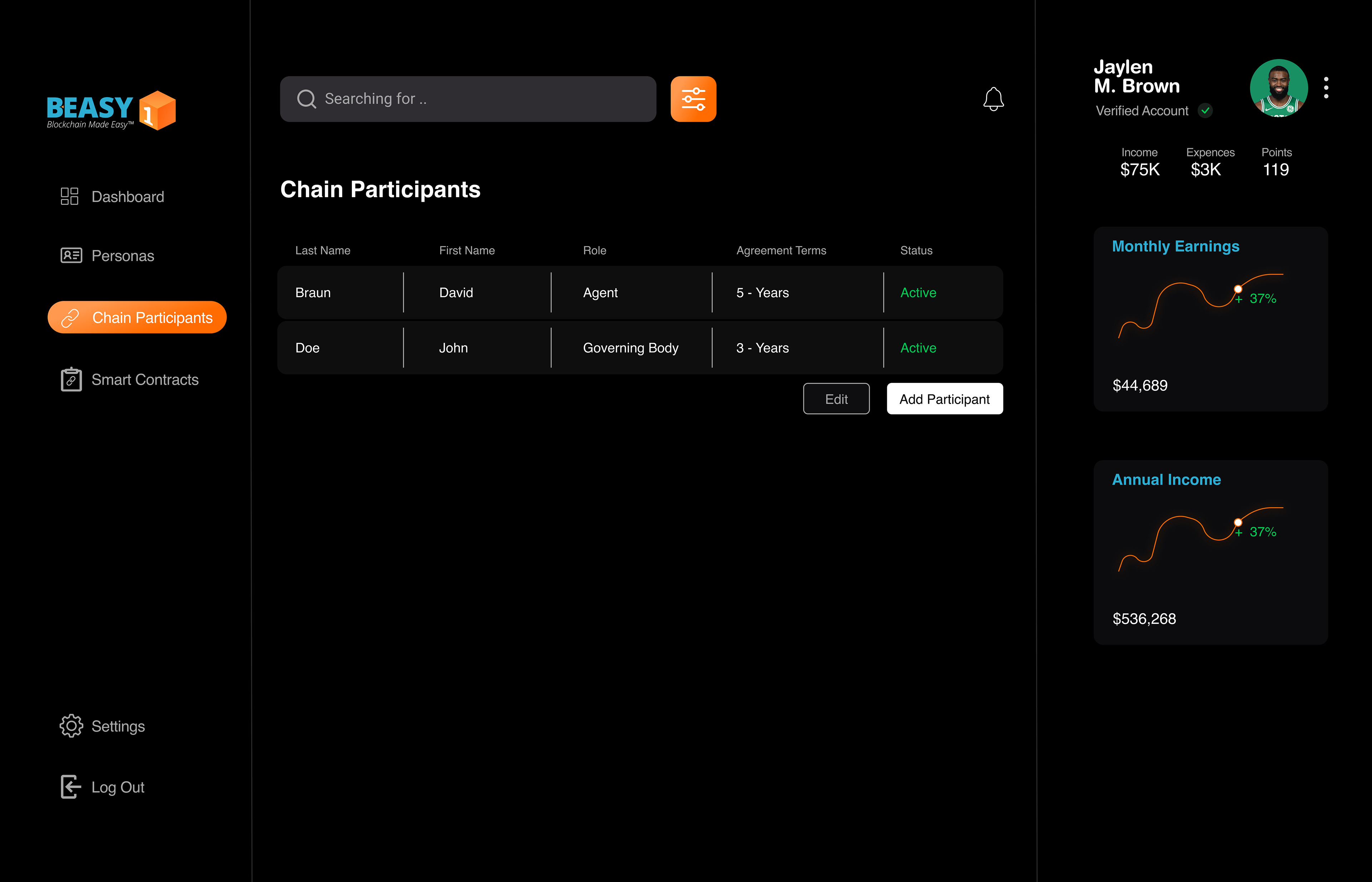1372x882 pixels.
Task: Click Jaylen Brown's profile avatar
Action: 1279,88
